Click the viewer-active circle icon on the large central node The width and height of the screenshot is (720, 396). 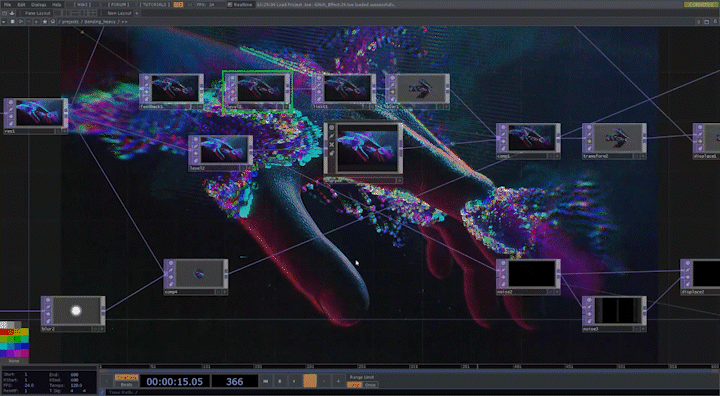tap(332, 128)
